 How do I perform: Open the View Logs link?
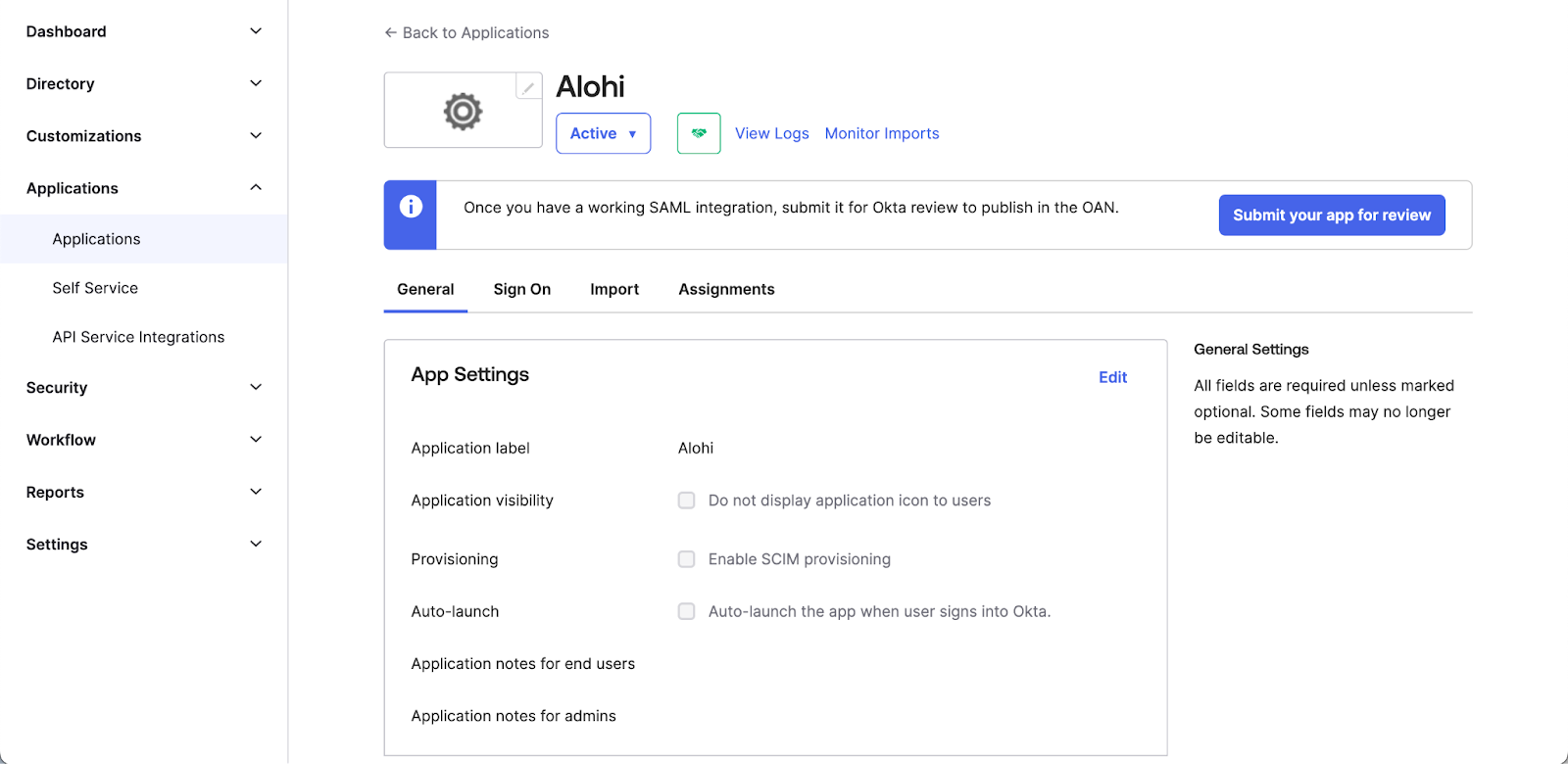pyautogui.click(x=771, y=133)
